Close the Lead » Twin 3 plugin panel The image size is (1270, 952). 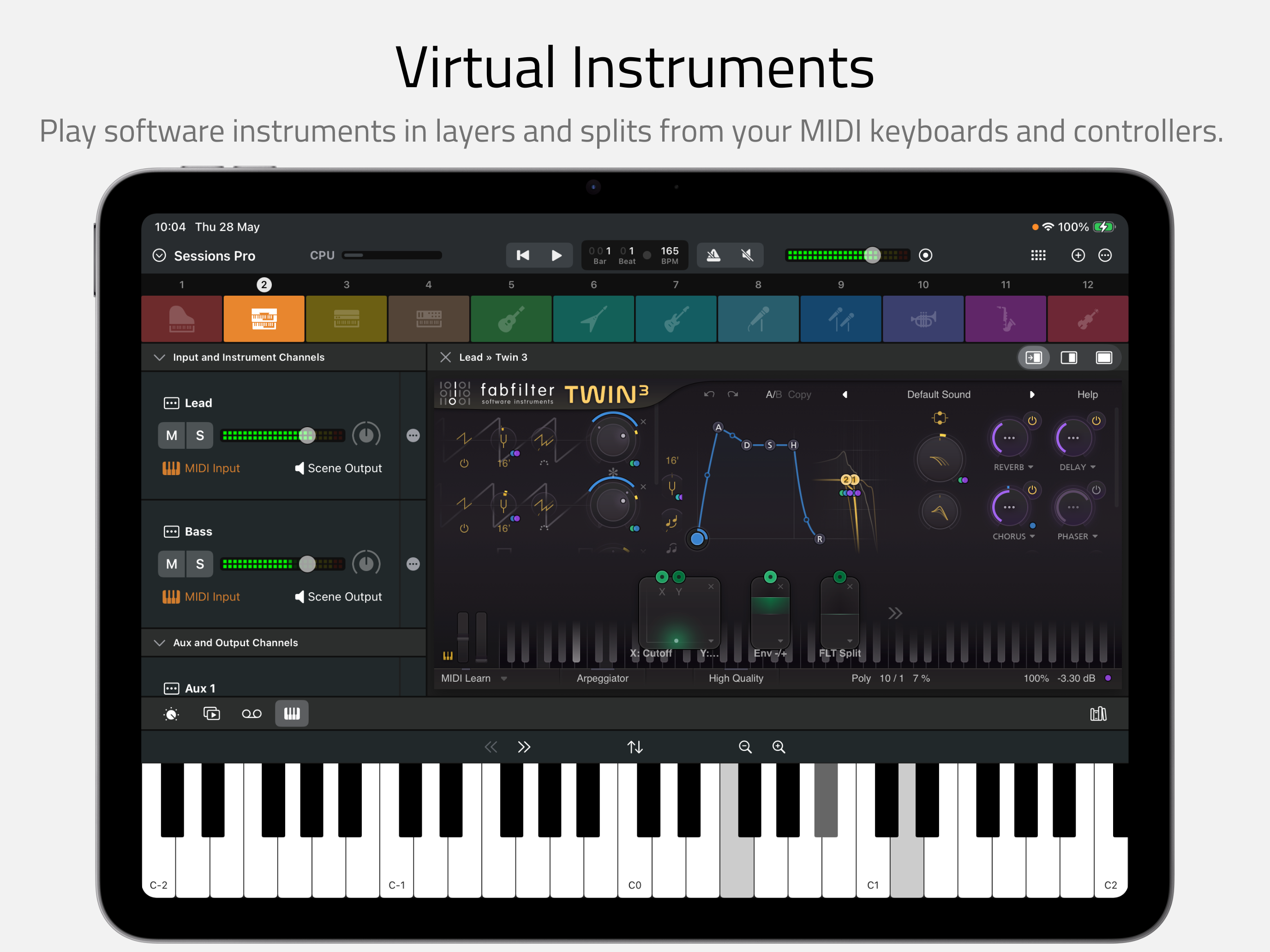pos(445,357)
